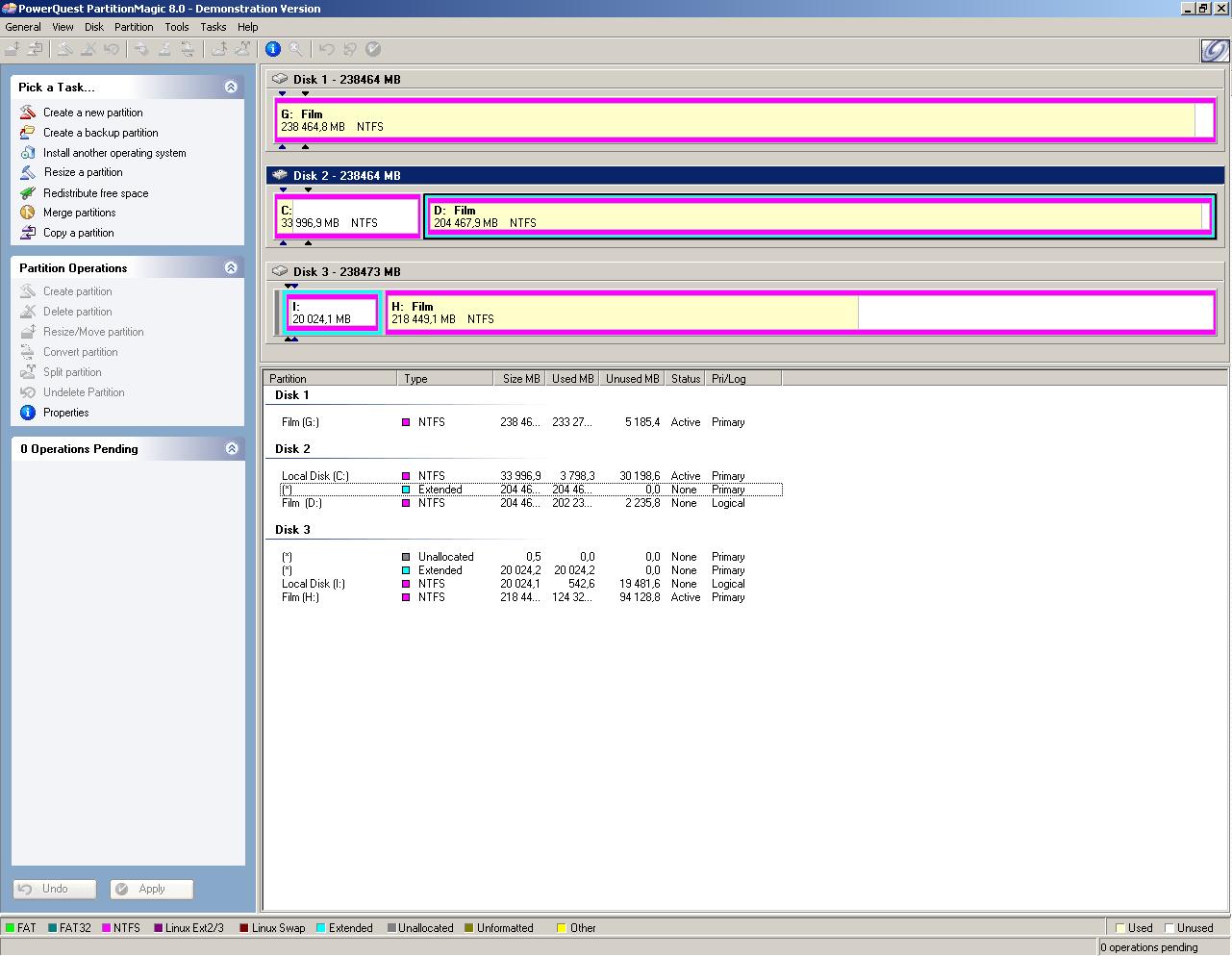Screen dimensions: 1232x956
Task: Open the Tasks menu
Action: [214, 27]
